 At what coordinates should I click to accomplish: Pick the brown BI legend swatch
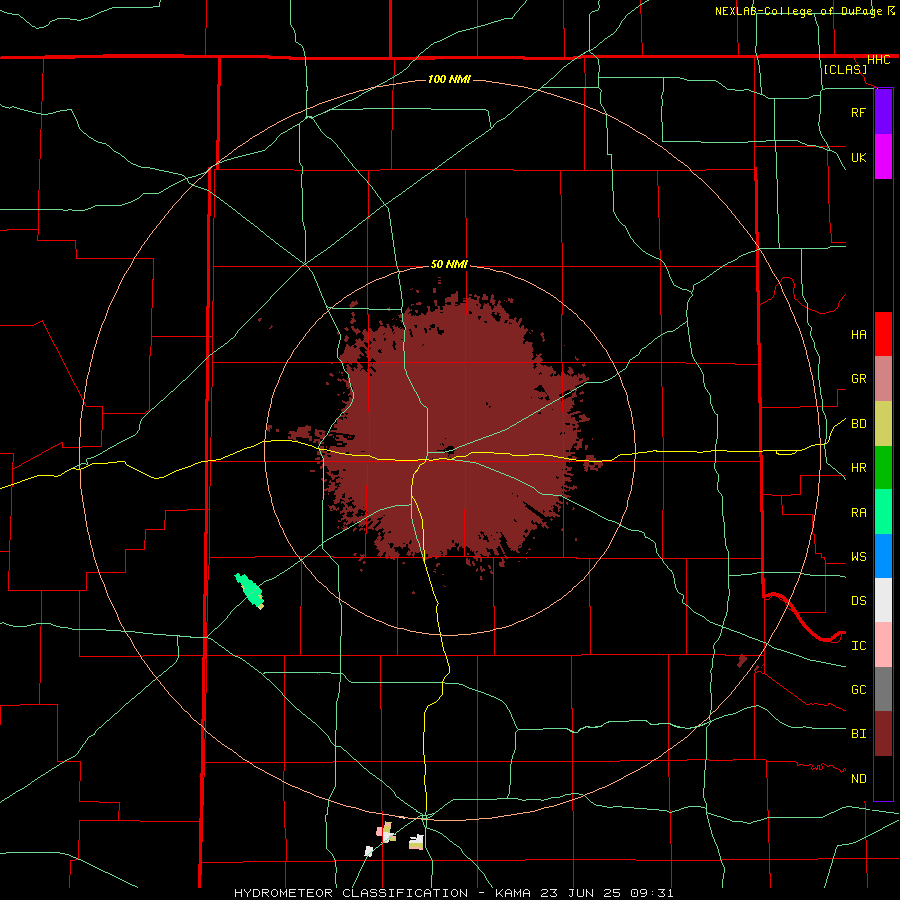[883, 734]
